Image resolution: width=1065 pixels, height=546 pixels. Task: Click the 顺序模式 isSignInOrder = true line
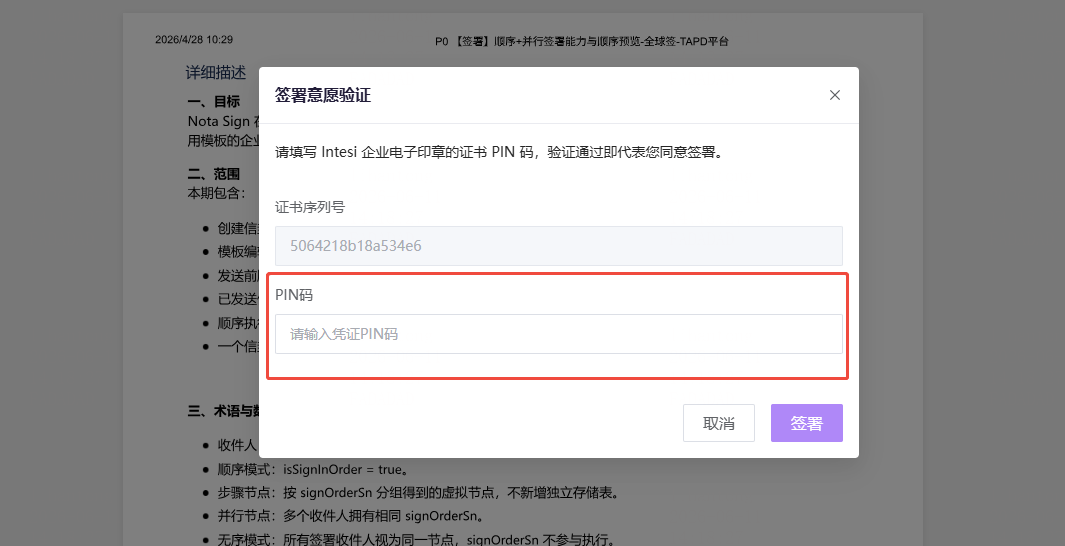313,469
